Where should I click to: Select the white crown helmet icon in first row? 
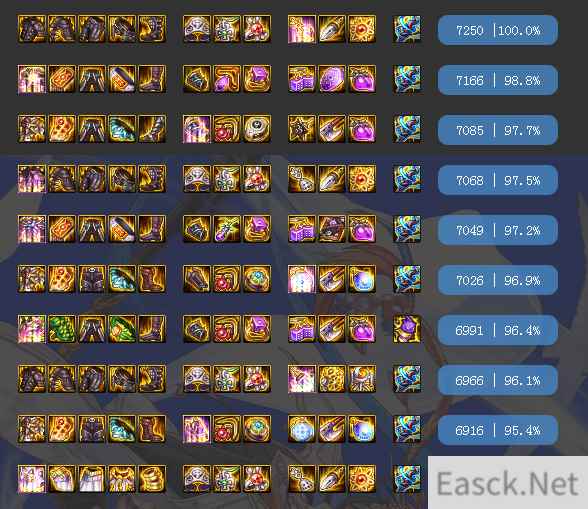pos(197,29)
